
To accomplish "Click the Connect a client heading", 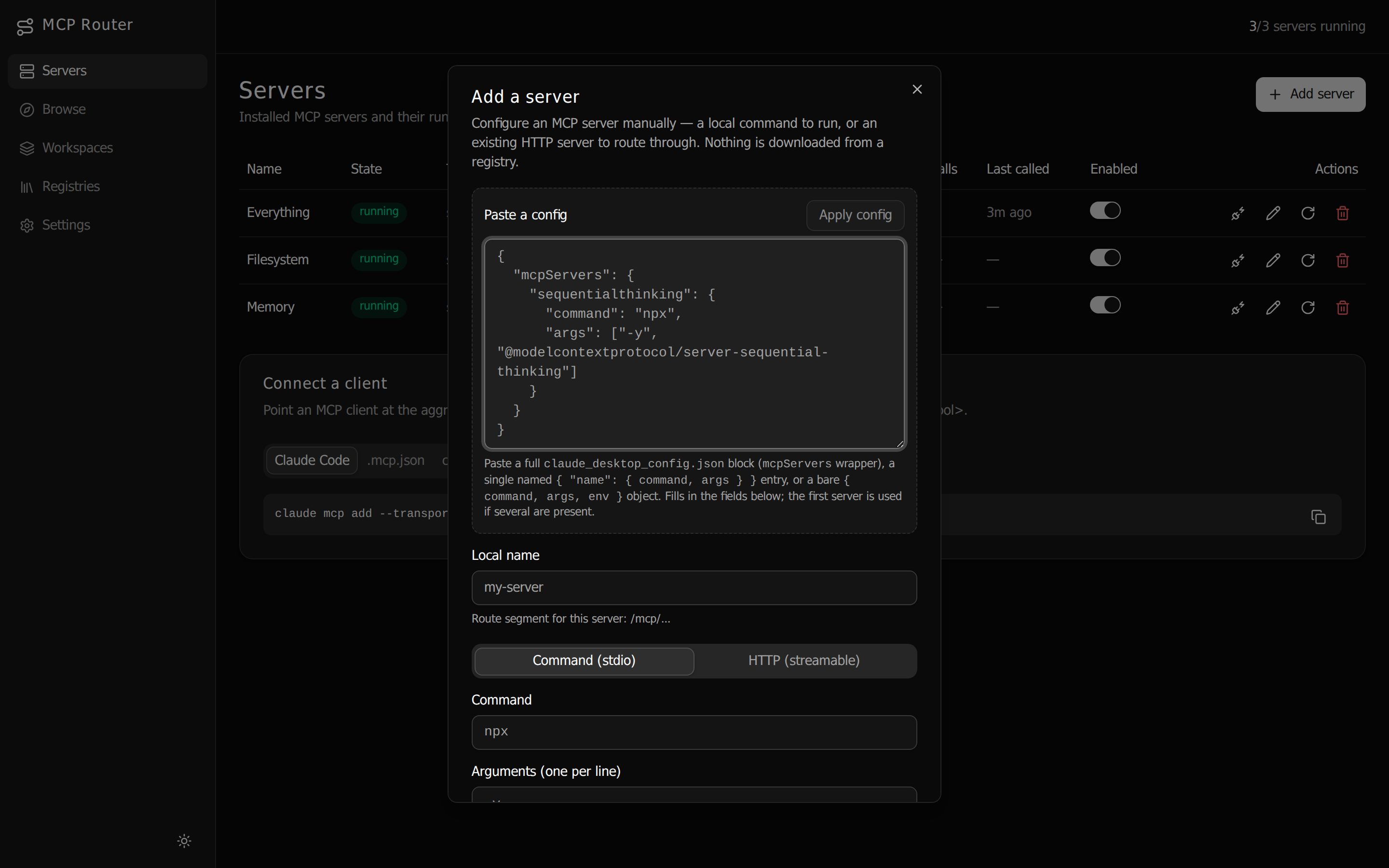I will click(325, 383).
